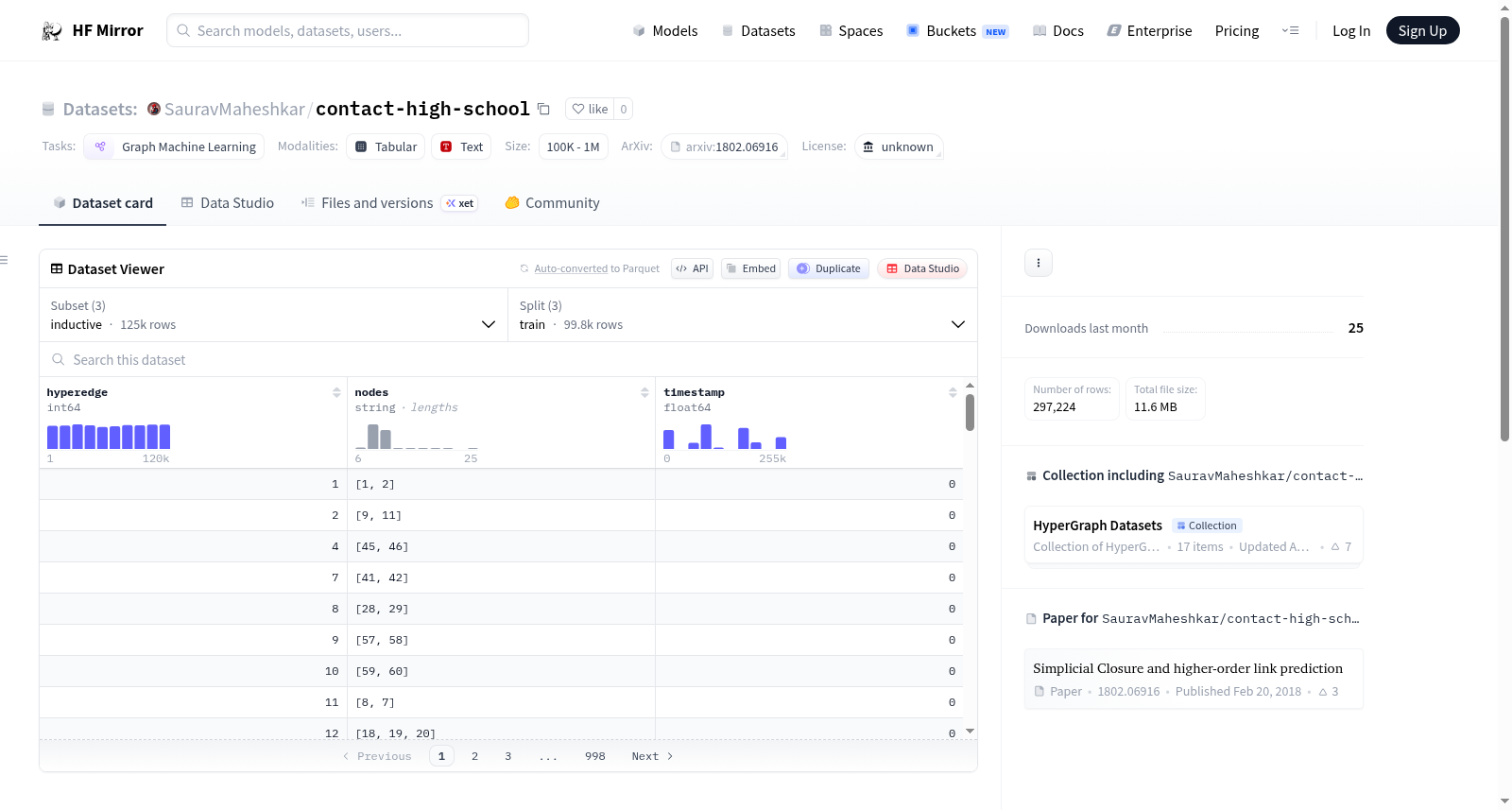The image size is (1512, 810).
Task: Click the dataset table vertical scrollbar
Action: (x=970, y=412)
